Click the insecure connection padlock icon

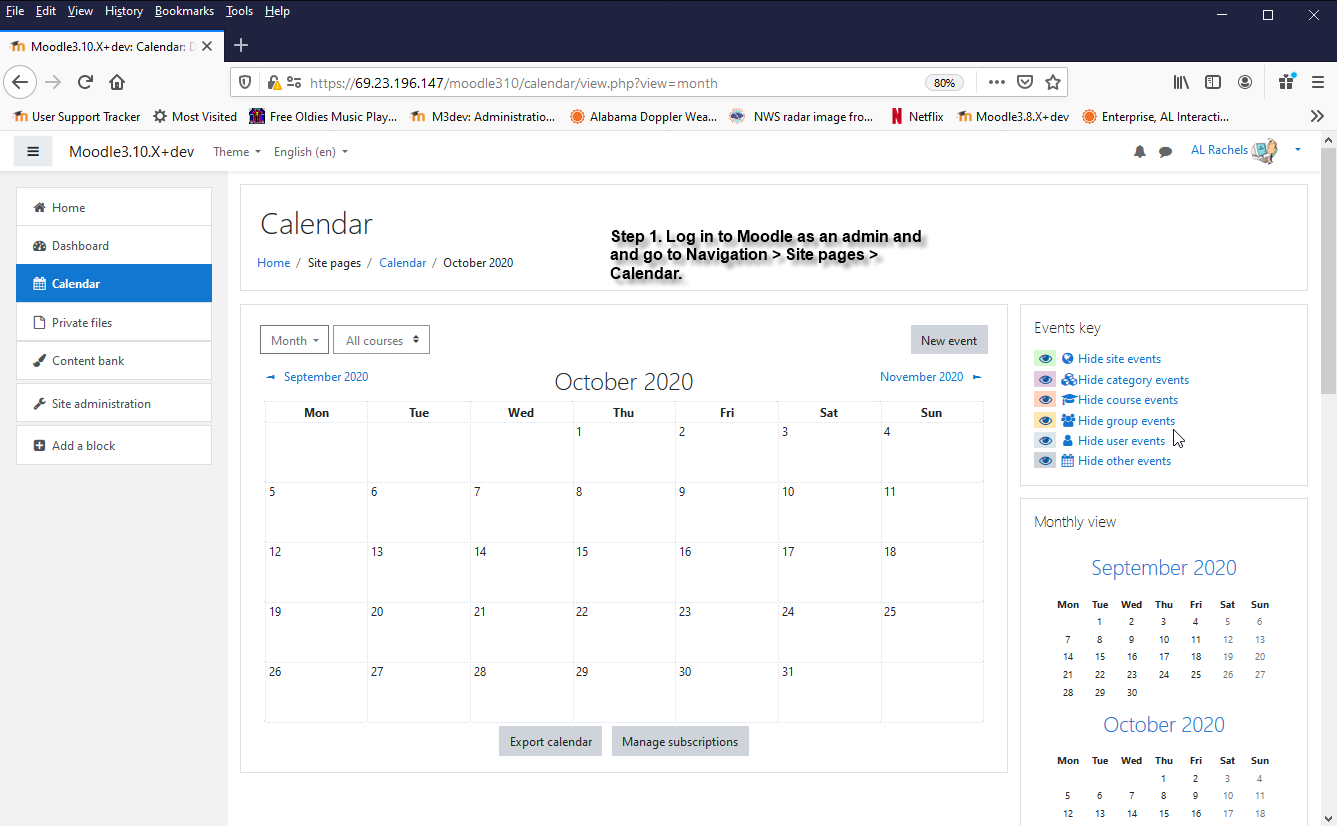coord(273,82)
